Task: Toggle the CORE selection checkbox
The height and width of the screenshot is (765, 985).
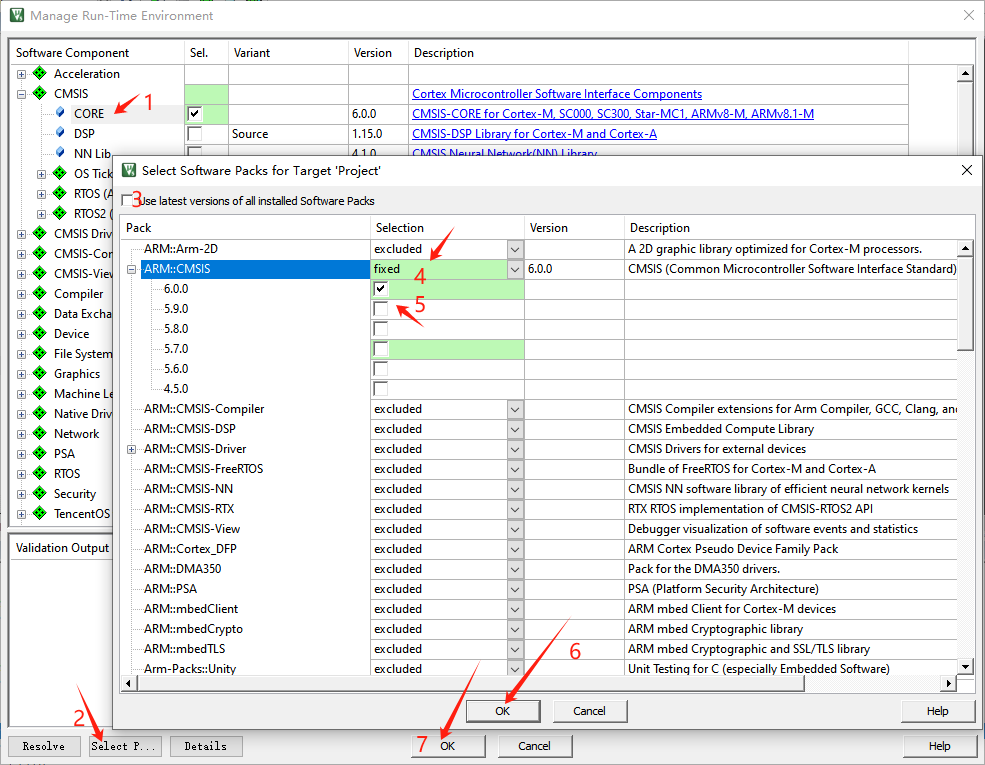Action: click(x=195, y=114)
